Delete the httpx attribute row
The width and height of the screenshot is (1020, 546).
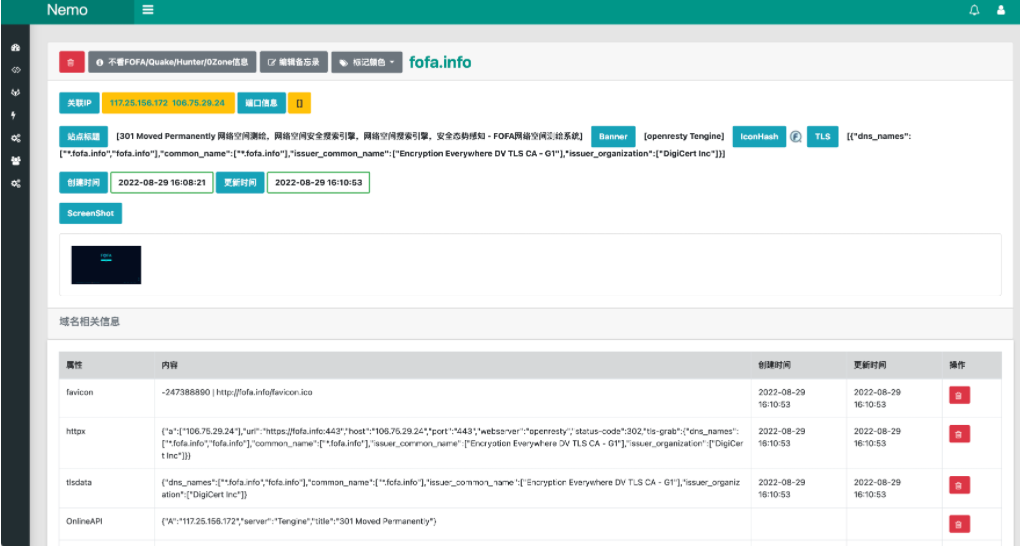click(959, 434)
